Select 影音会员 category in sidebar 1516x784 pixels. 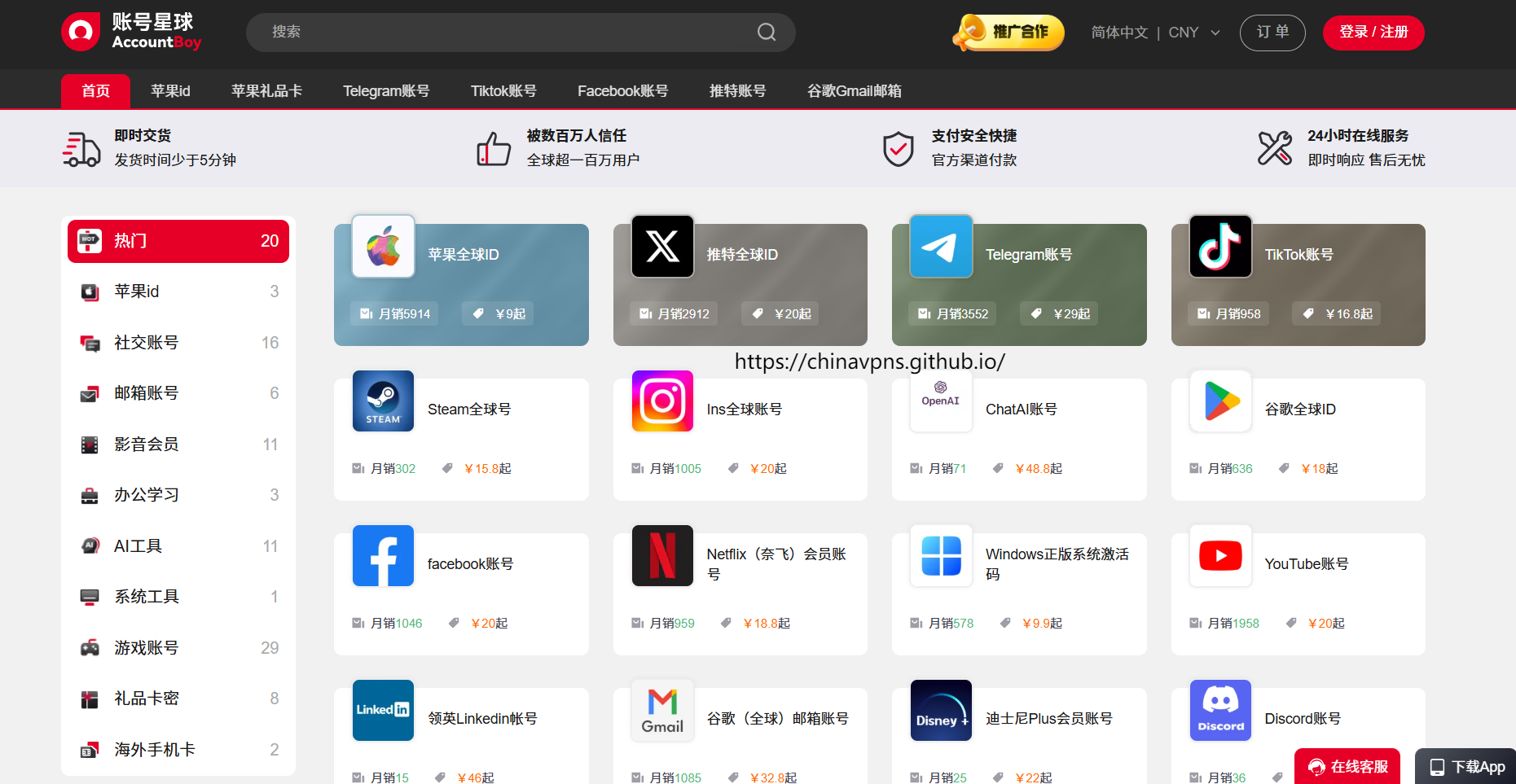(178, 445)
